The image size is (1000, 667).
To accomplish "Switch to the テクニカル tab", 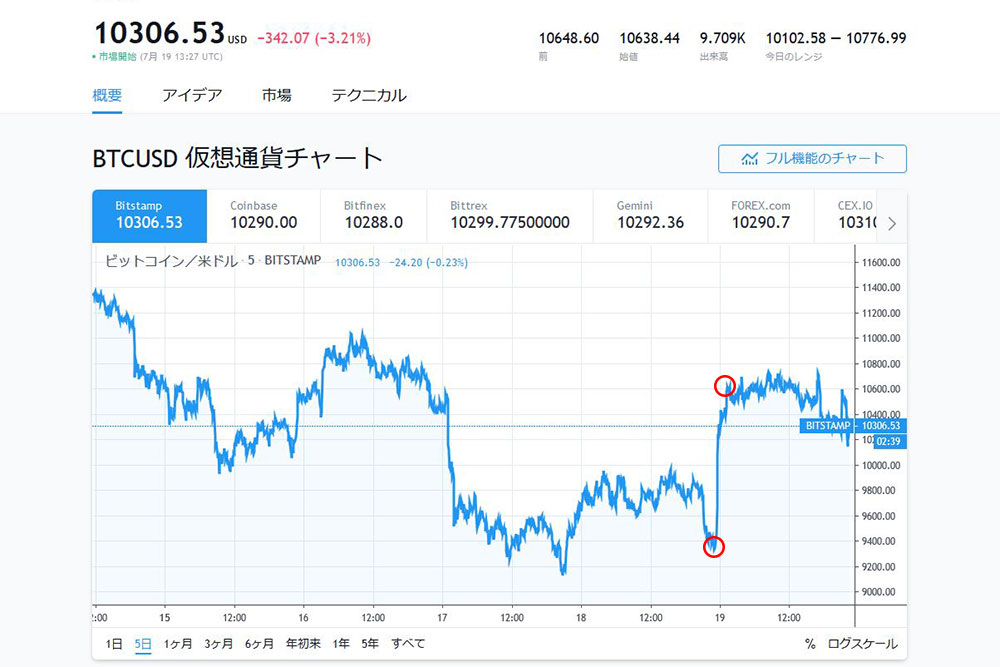I will pyautogui.click(x=369, y=96).
